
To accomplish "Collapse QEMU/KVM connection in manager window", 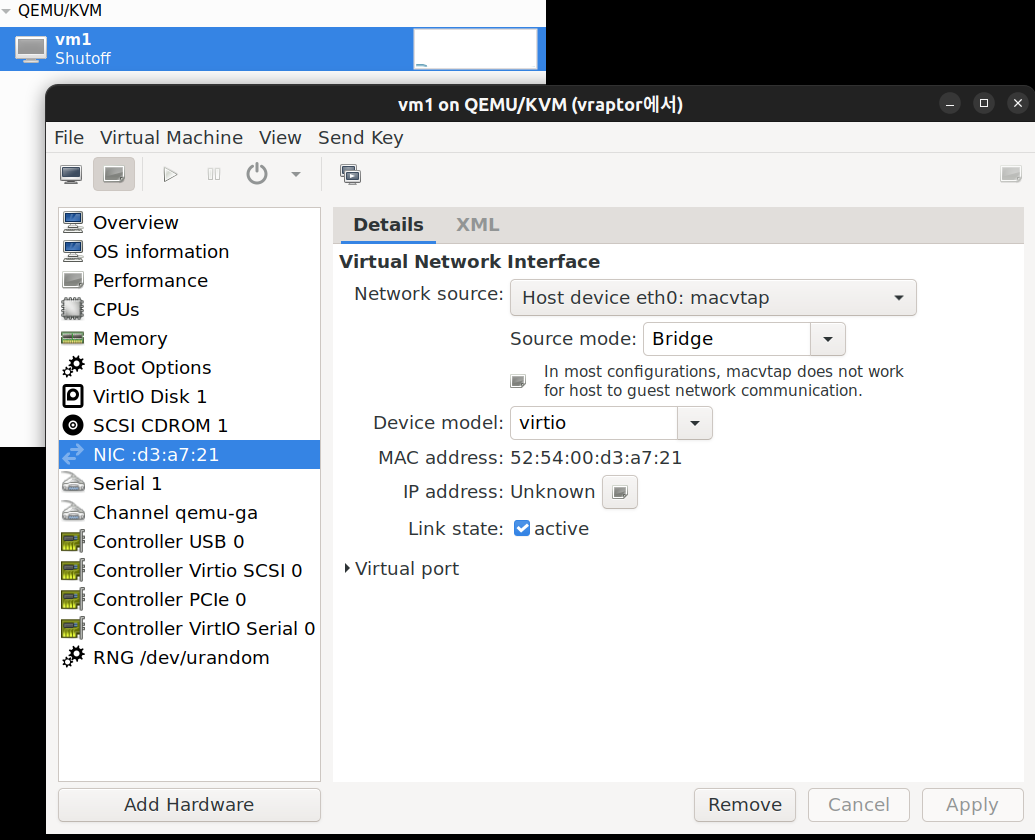I will pos(7,11).
